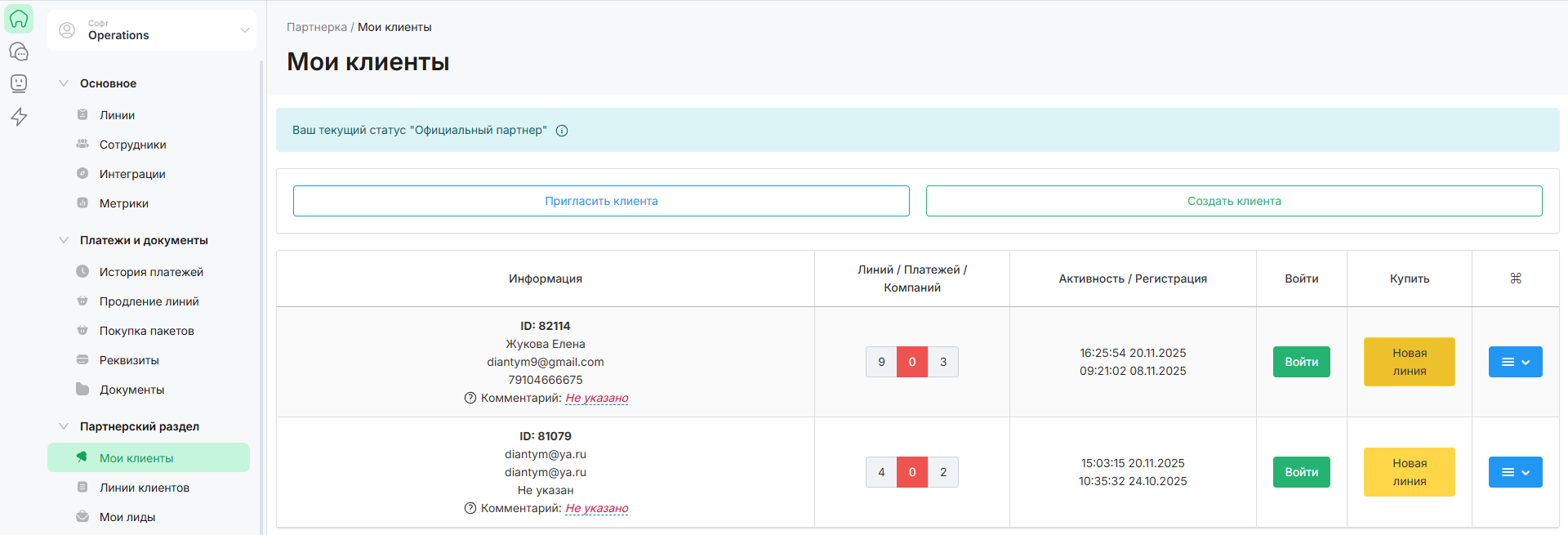Open Линии клиентов in the sidebar

click(x=144, y=488)
